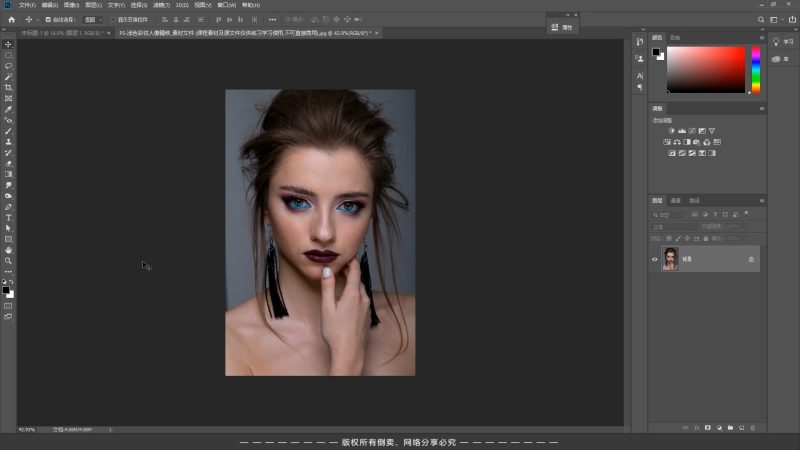Click the foreground color swatch in Color panel
800x450 pixels.
click(656, 51)
